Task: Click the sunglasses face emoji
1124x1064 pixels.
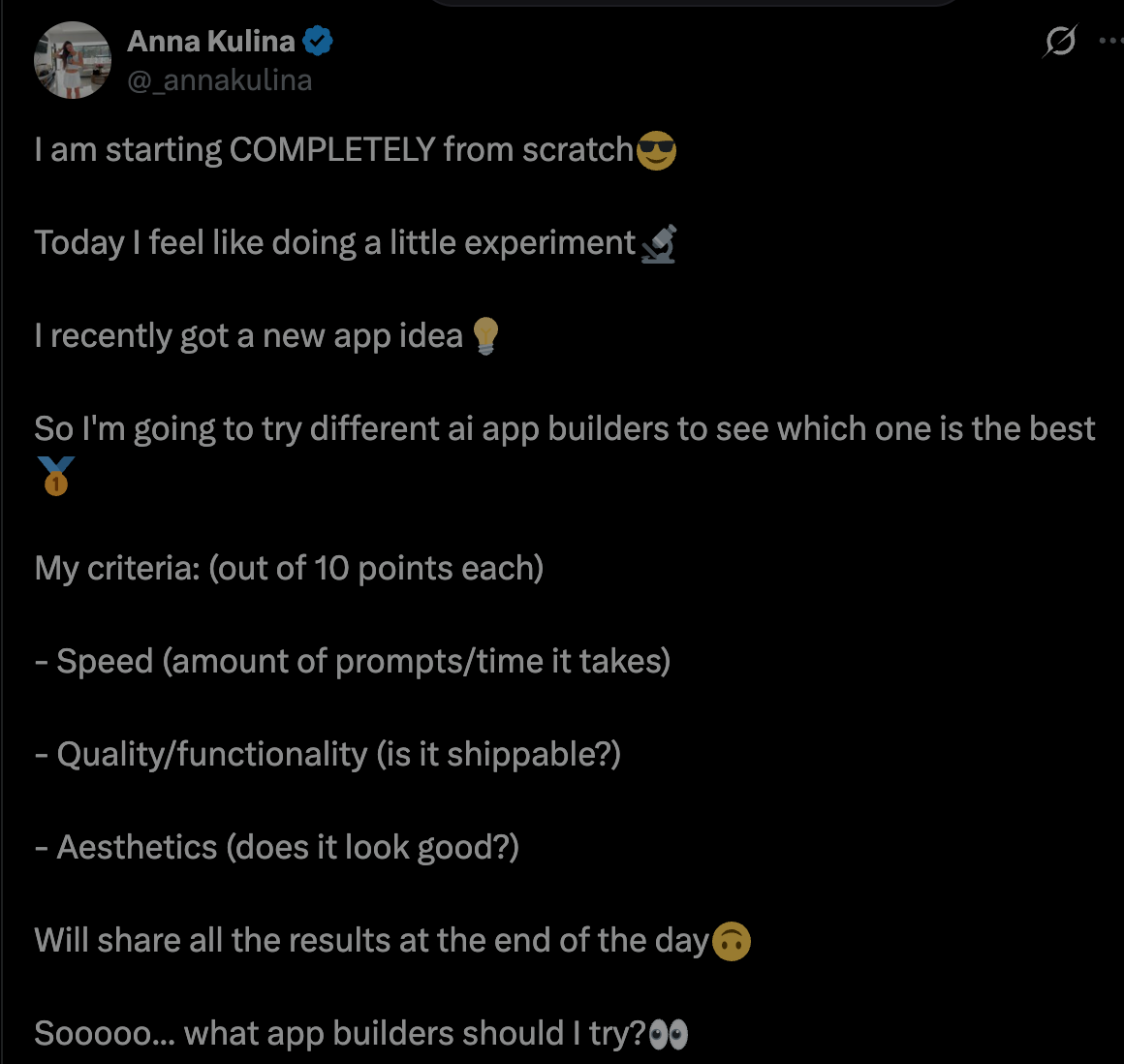Action: click(656, 151)
